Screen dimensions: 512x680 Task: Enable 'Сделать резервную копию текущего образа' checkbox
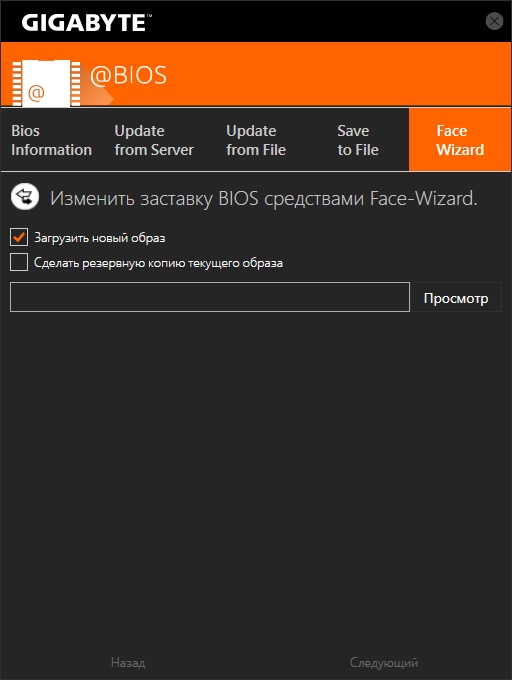19,262
